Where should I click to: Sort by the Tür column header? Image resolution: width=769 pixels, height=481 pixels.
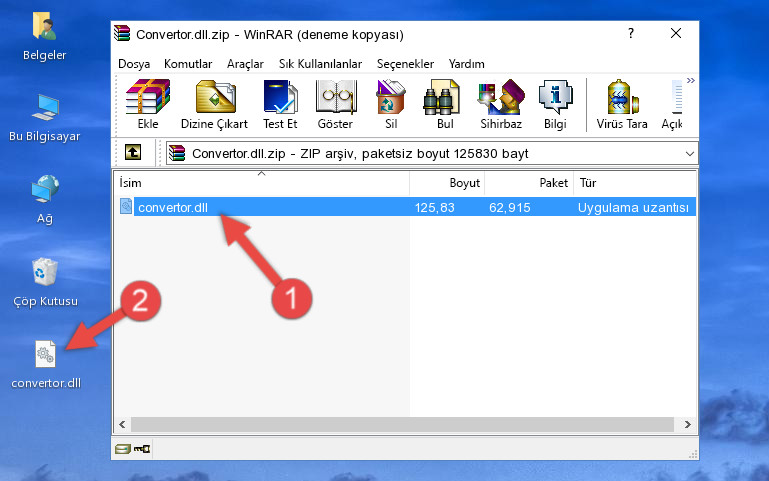(635, 183)
